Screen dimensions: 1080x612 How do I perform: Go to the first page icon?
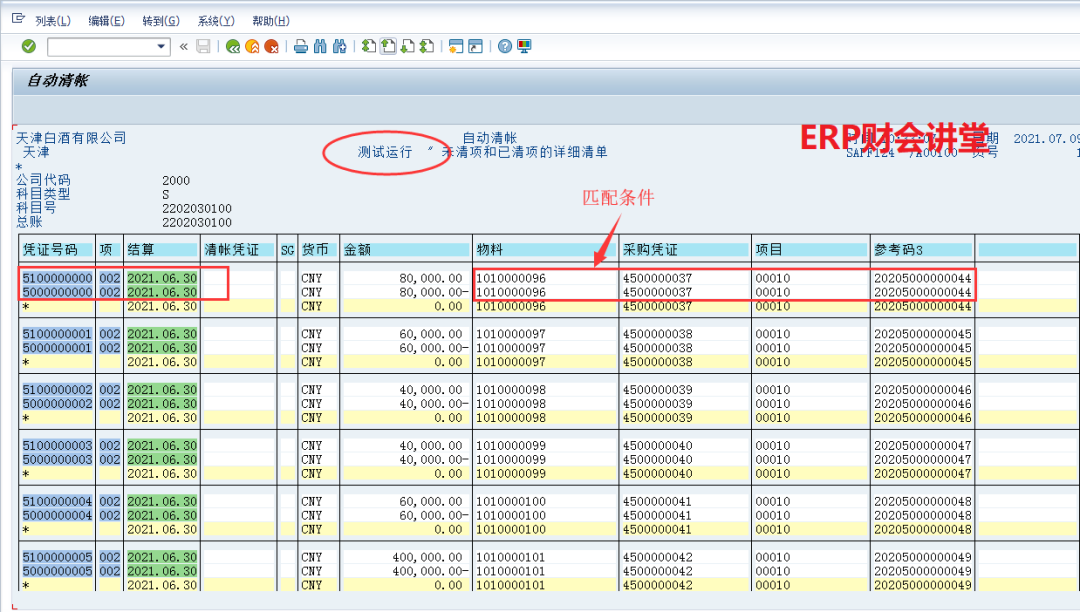369,46
